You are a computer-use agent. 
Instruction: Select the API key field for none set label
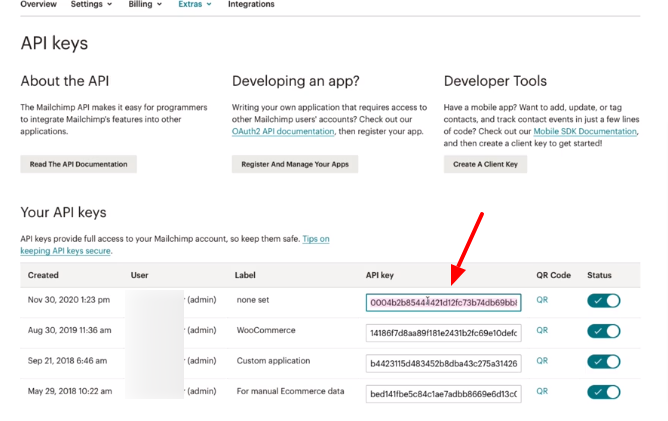point(443,303)
